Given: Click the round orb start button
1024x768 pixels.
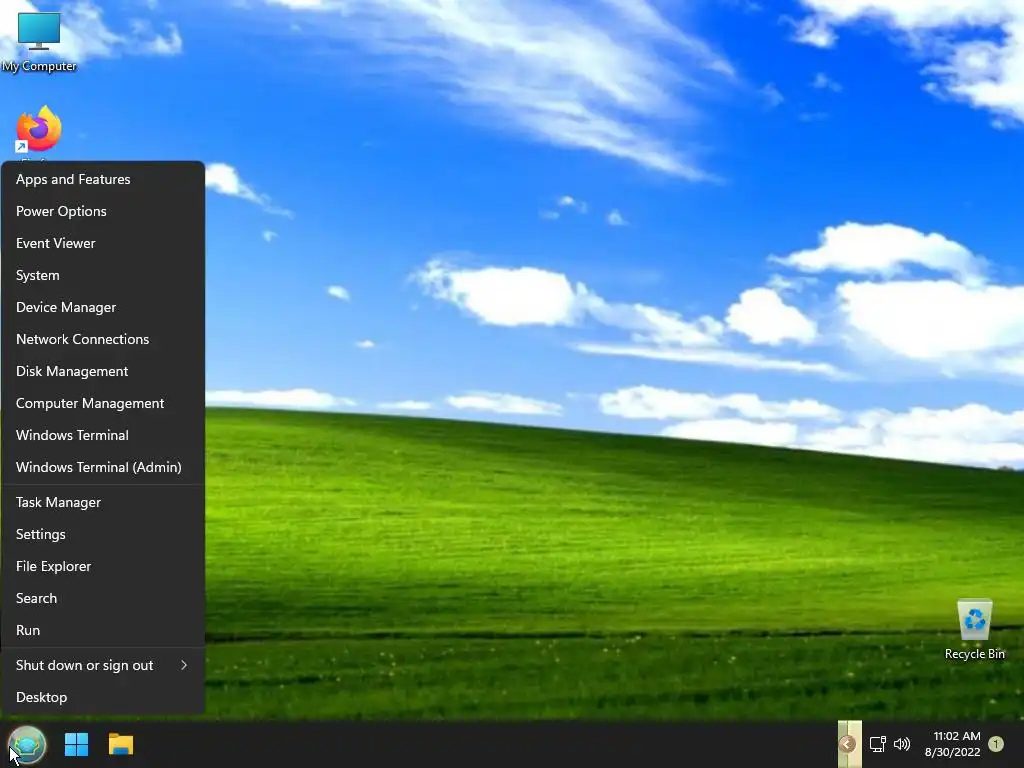Looking at the screenshot, I should click(x=27, y=744).
